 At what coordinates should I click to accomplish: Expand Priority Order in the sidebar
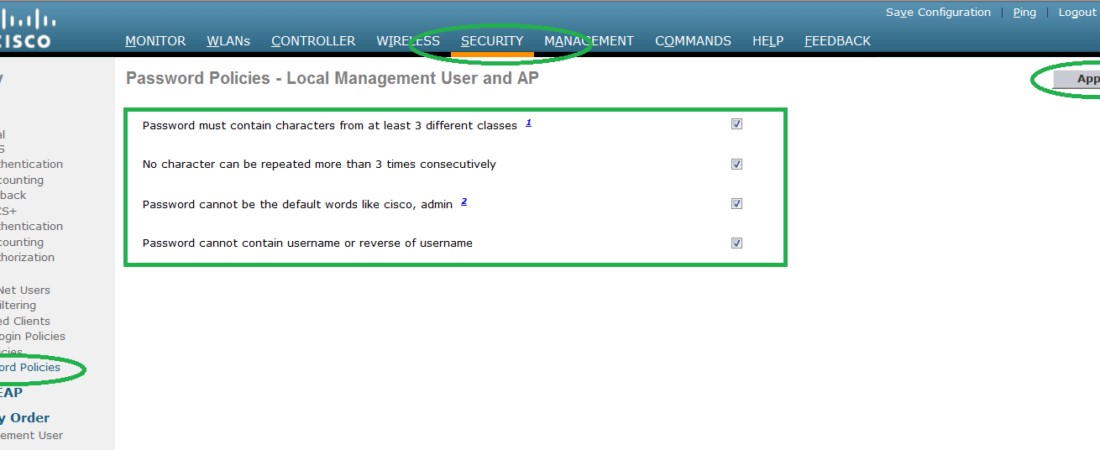[x=25, y=418]
